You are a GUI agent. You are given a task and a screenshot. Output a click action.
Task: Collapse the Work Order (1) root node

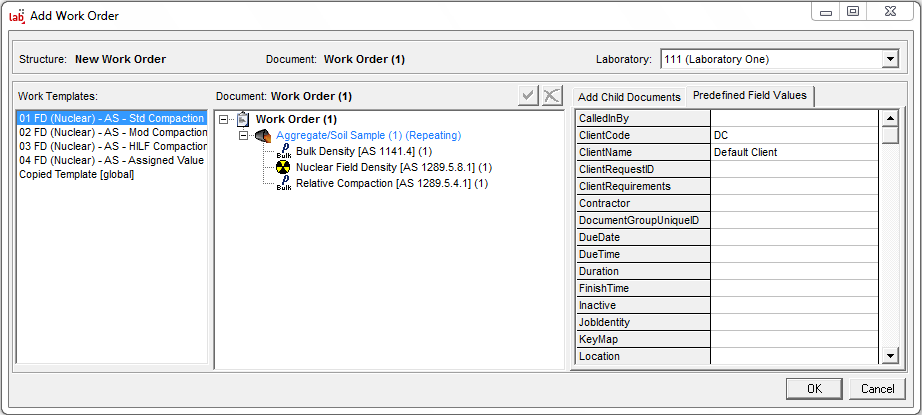(x=226, y=119)
